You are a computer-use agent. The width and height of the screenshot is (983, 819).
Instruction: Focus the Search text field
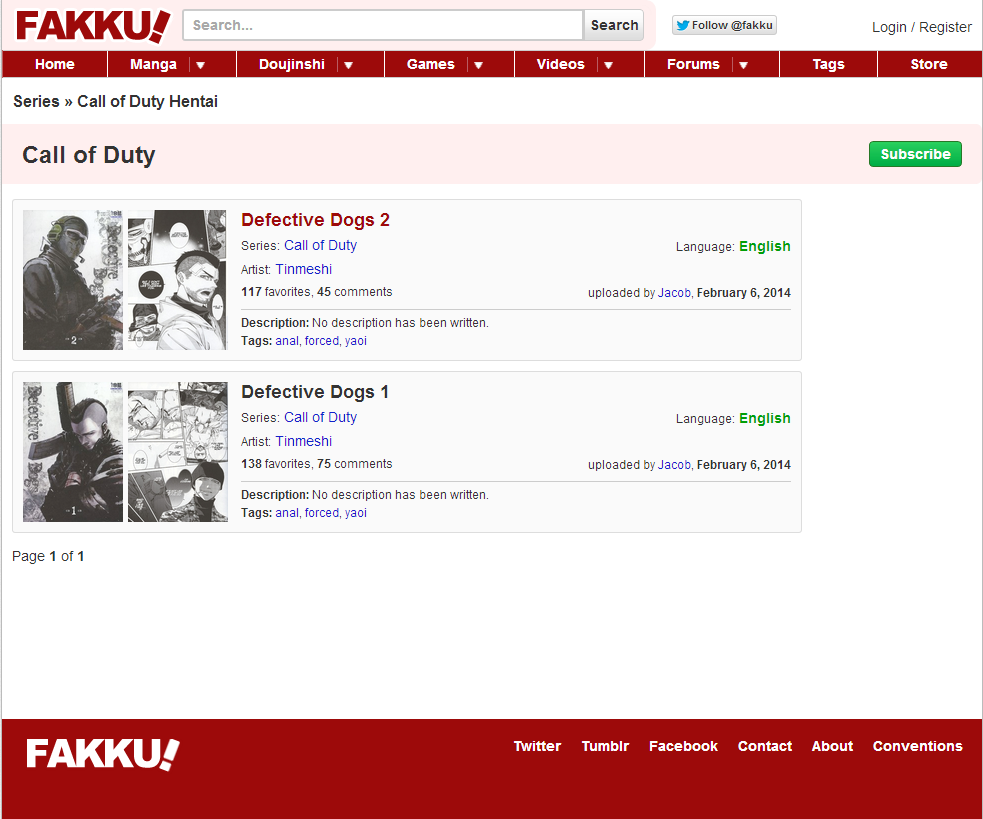point(383,25)
